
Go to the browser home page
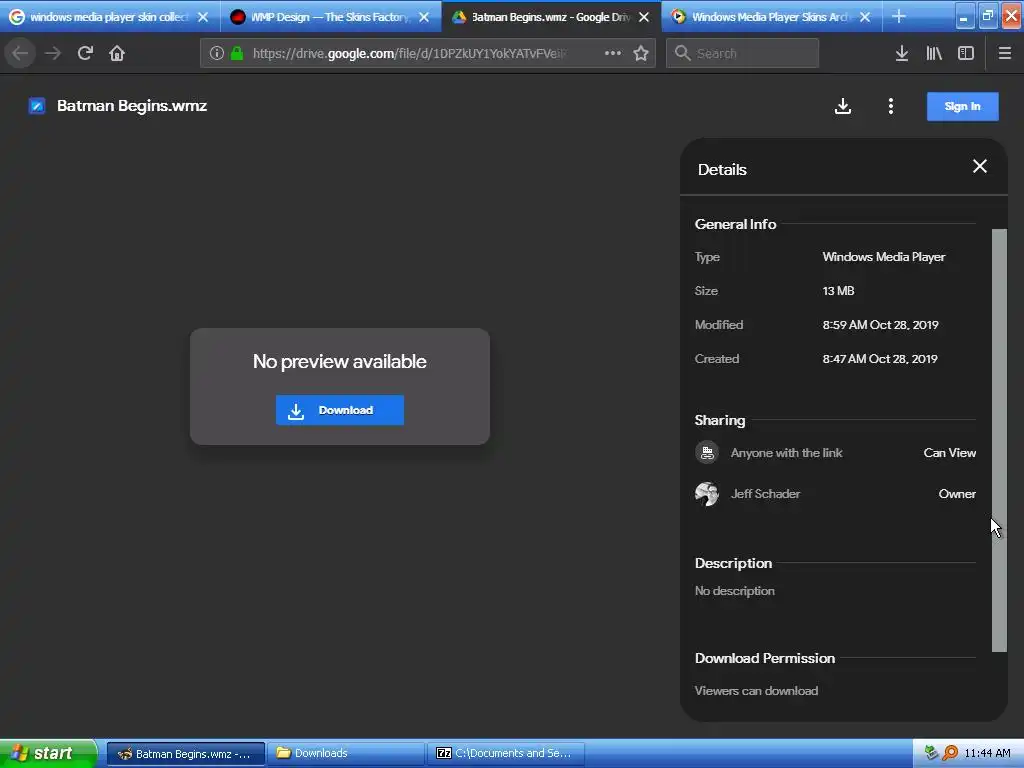(x=117, y=53)
